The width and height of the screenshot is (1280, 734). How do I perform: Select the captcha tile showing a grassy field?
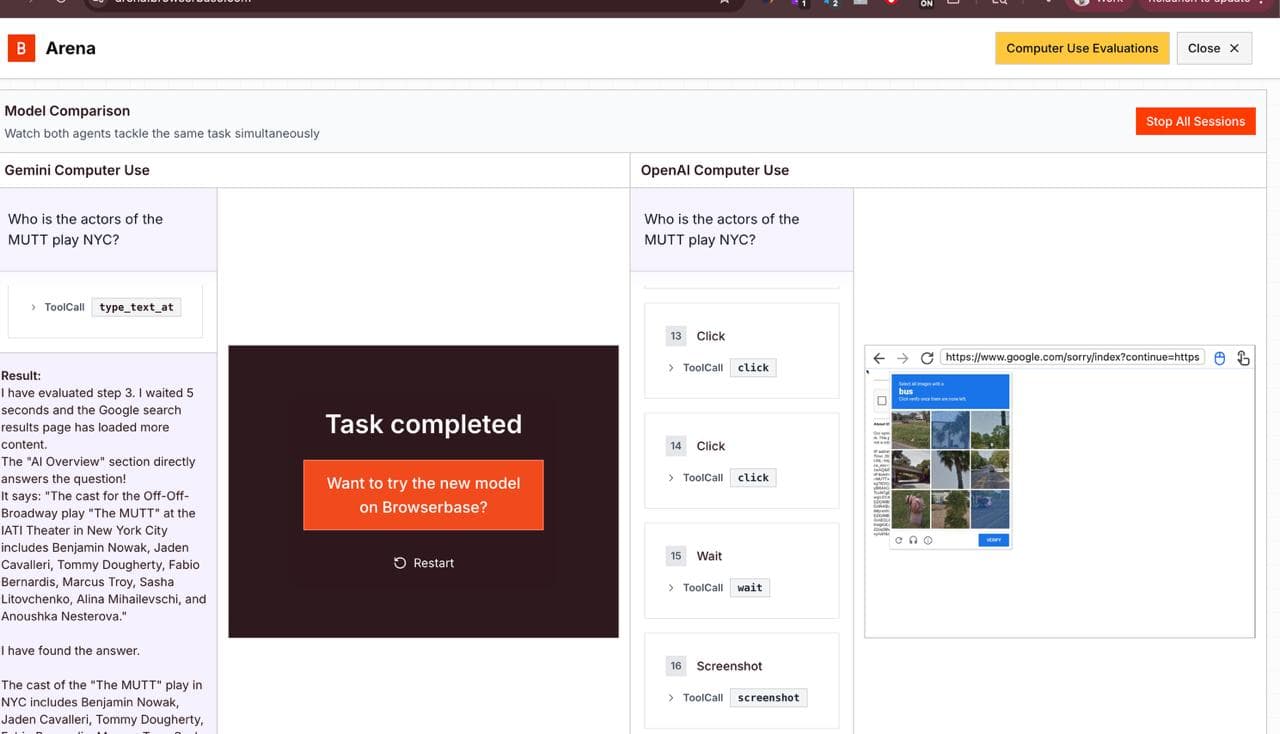coord(910,430)
